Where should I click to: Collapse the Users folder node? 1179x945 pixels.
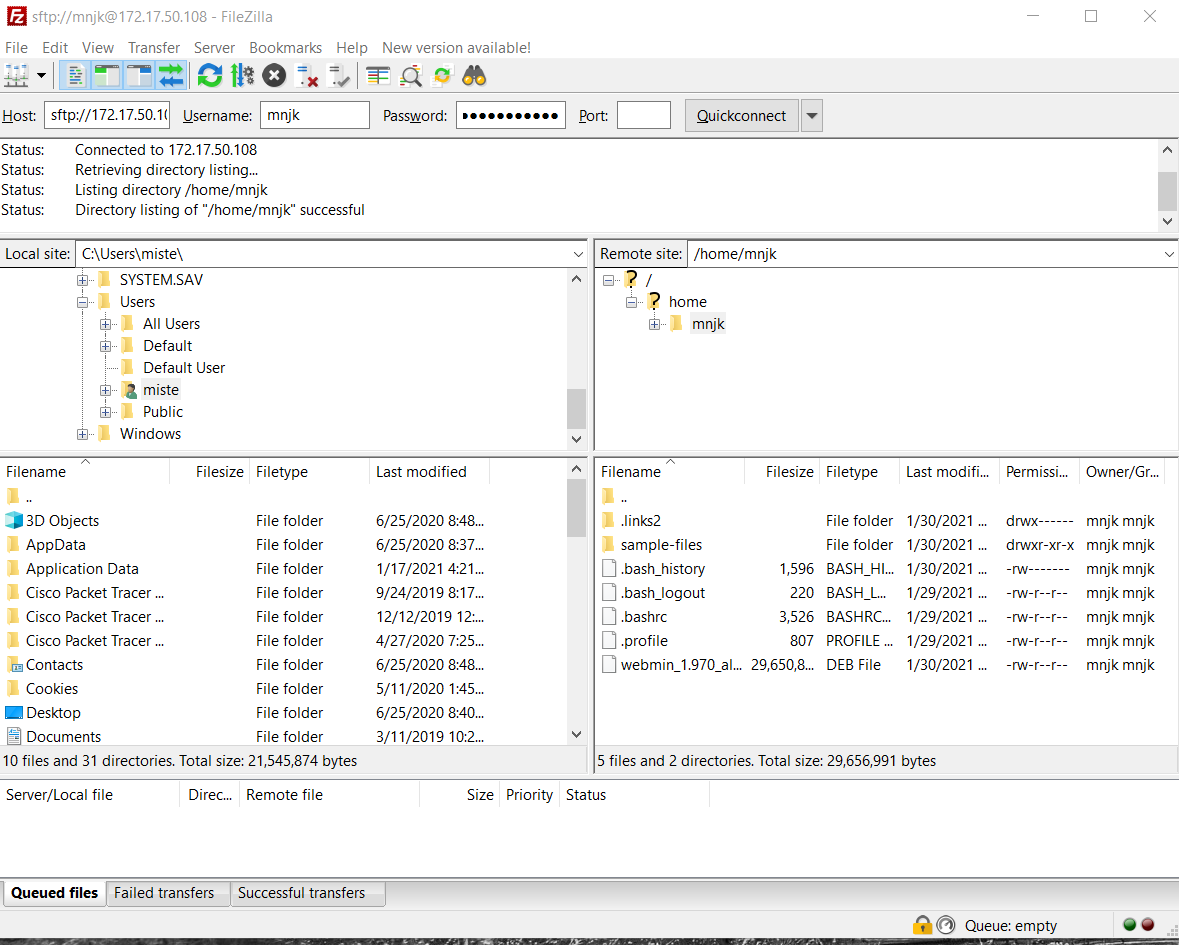click(82, 302)
